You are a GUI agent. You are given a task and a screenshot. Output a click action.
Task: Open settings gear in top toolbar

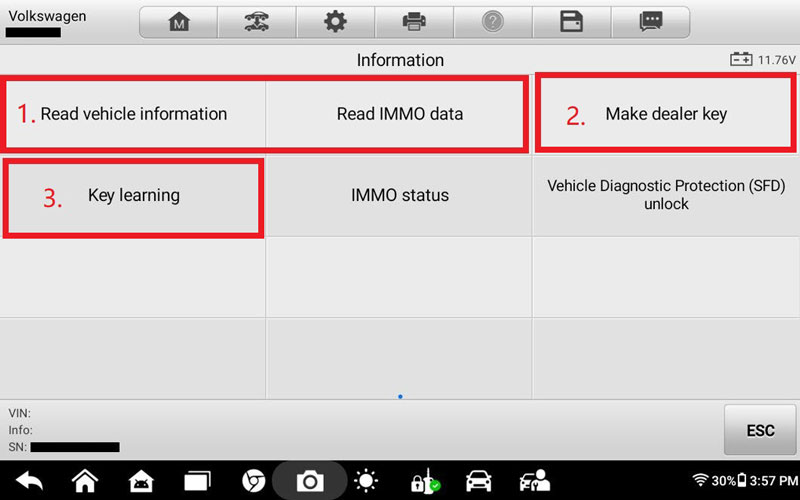(x=335, y=22)
